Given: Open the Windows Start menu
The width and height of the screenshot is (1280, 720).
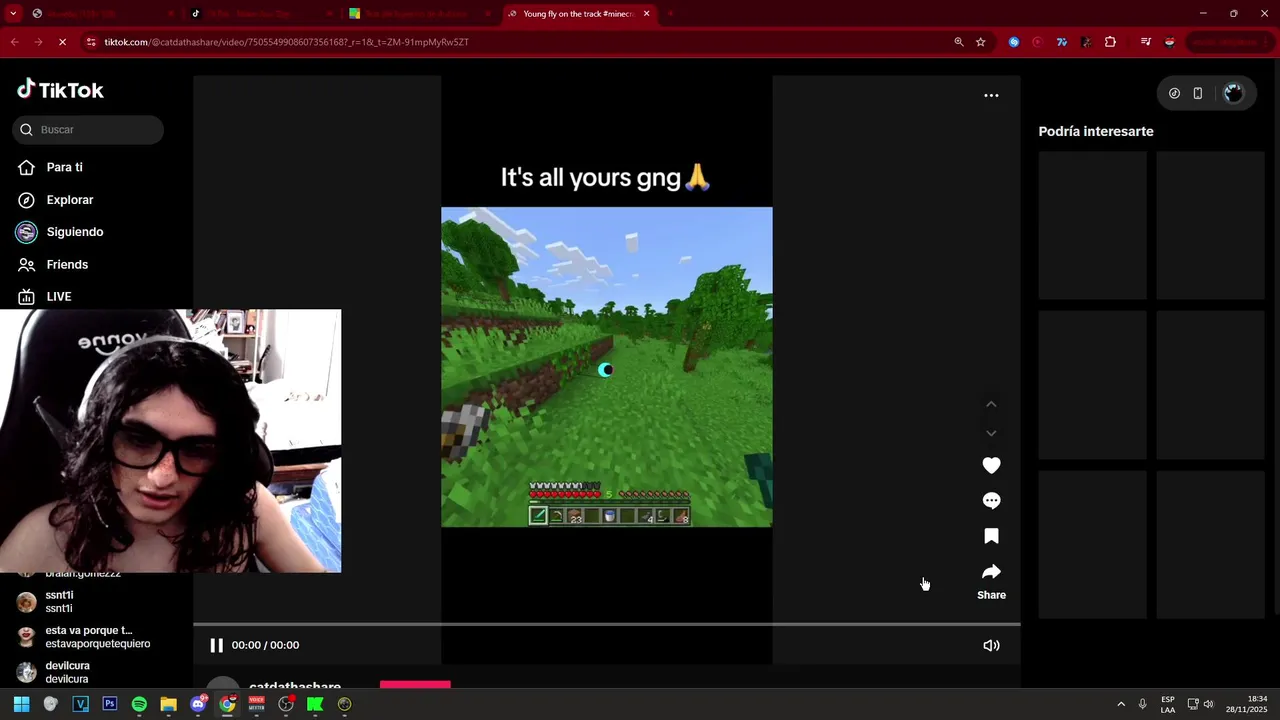Looking at the screenshot, I should tap(21, 704).
